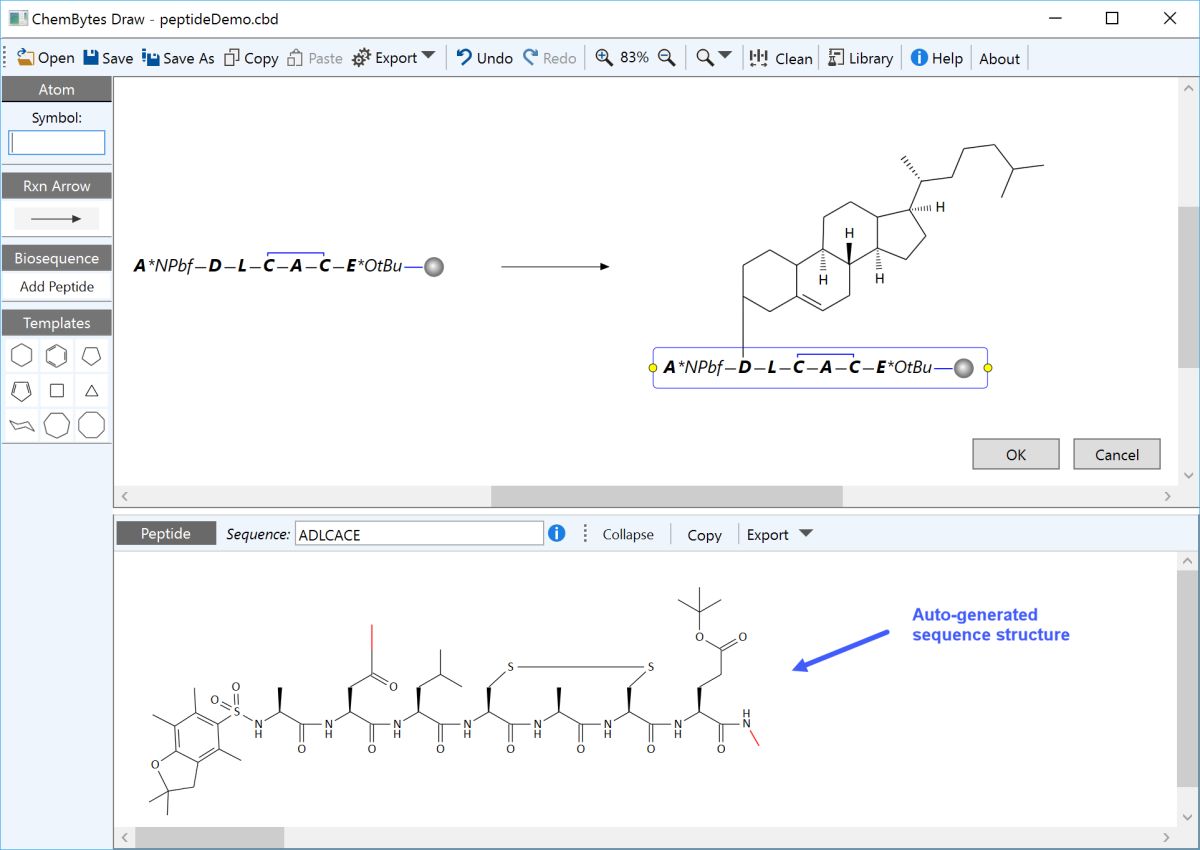Choose the cyclopropane triangle template

[91, 390]
